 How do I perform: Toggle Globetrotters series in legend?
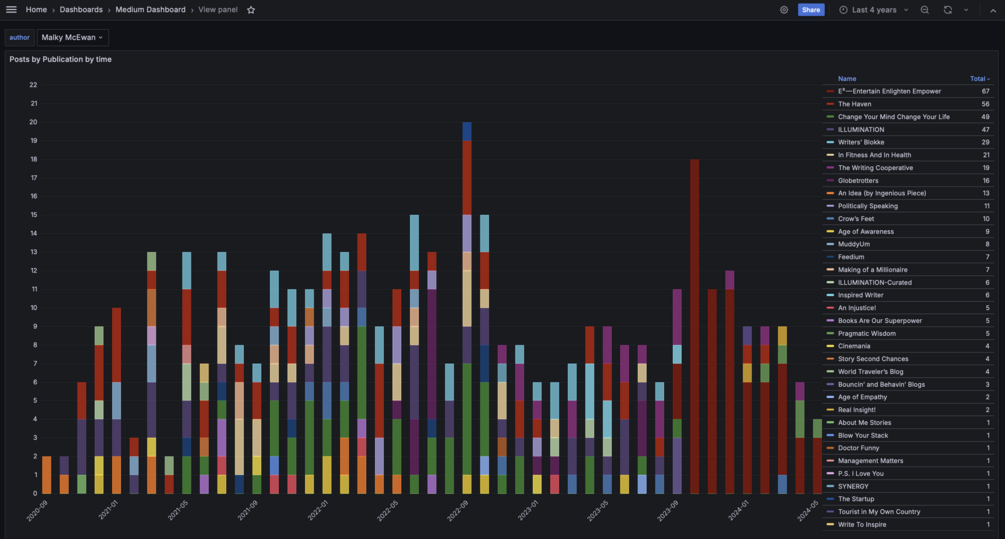(858, 181)
